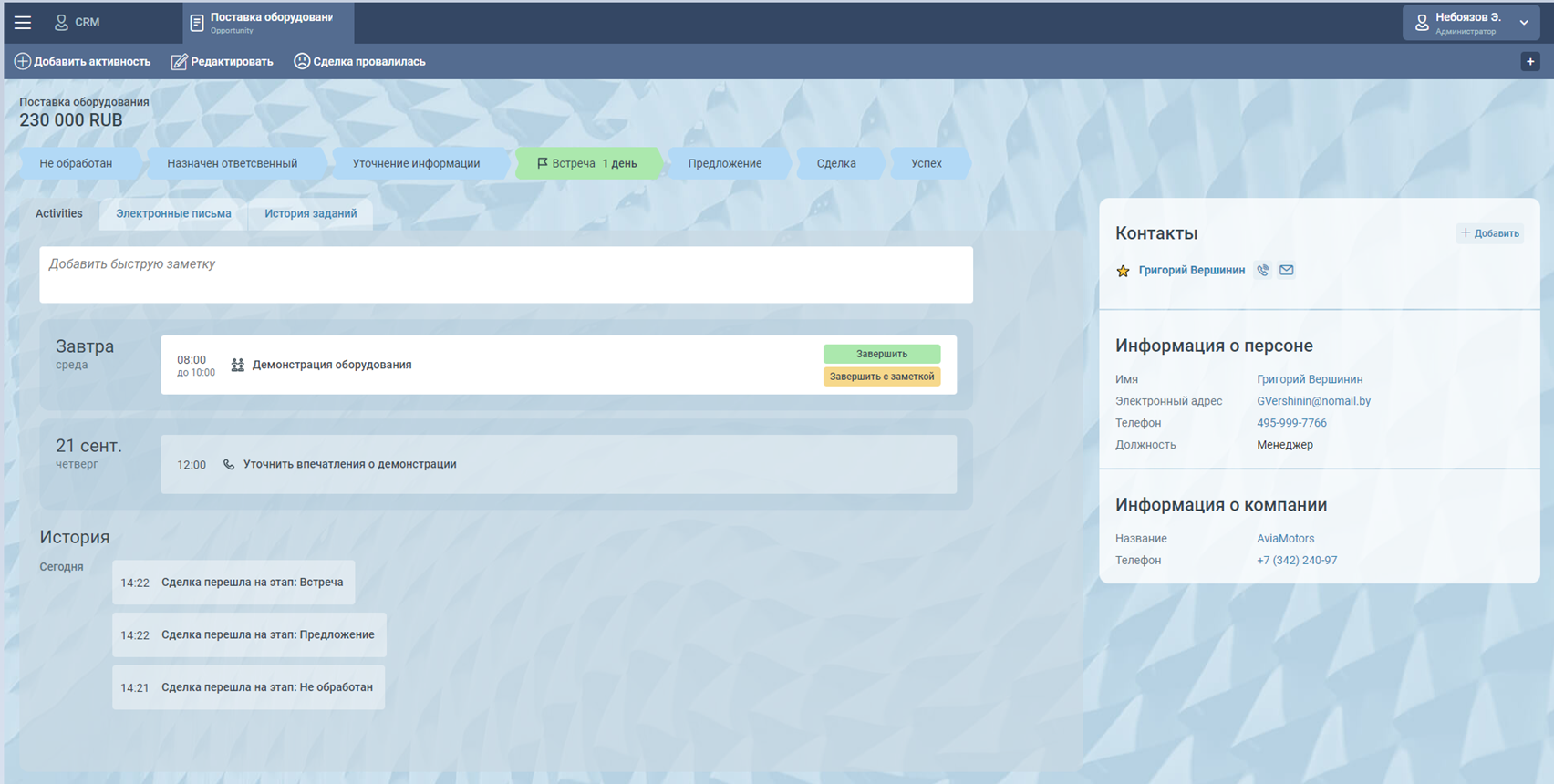This screenshot has width=1554, height=784.
Task: Click the meeting icon for Демонстрация оборудования
Action: (237, 365)
